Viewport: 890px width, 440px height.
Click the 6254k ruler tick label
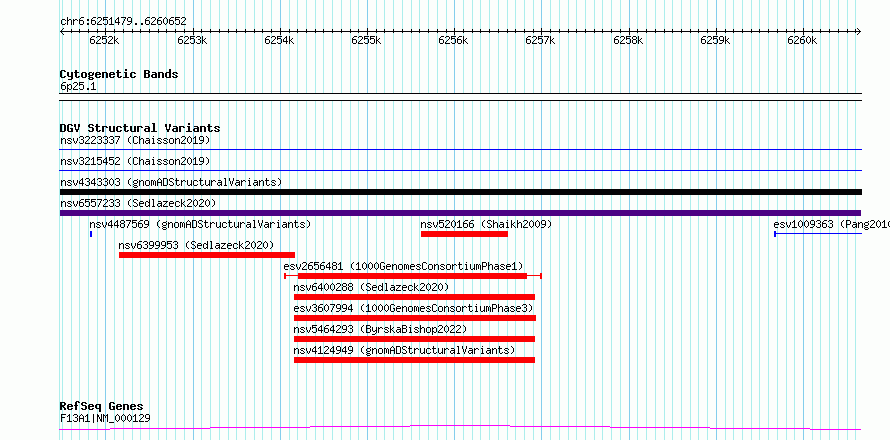point(279,40)
